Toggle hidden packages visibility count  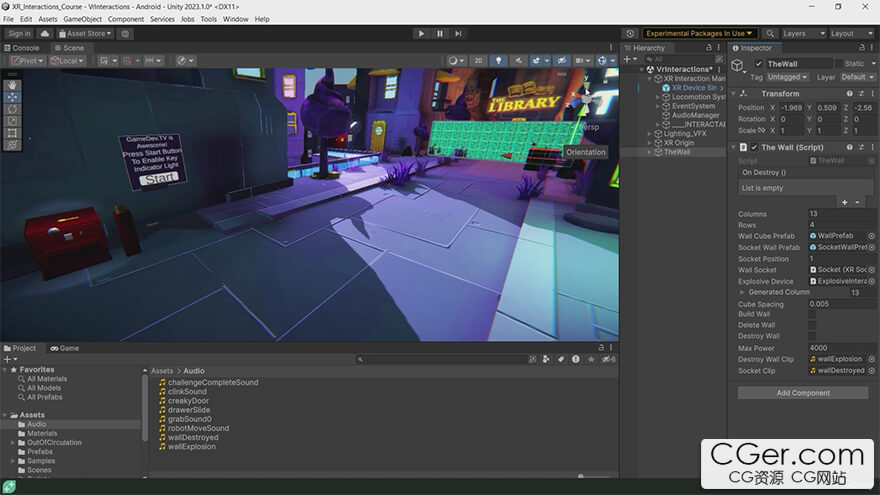(x=609, y=359)
